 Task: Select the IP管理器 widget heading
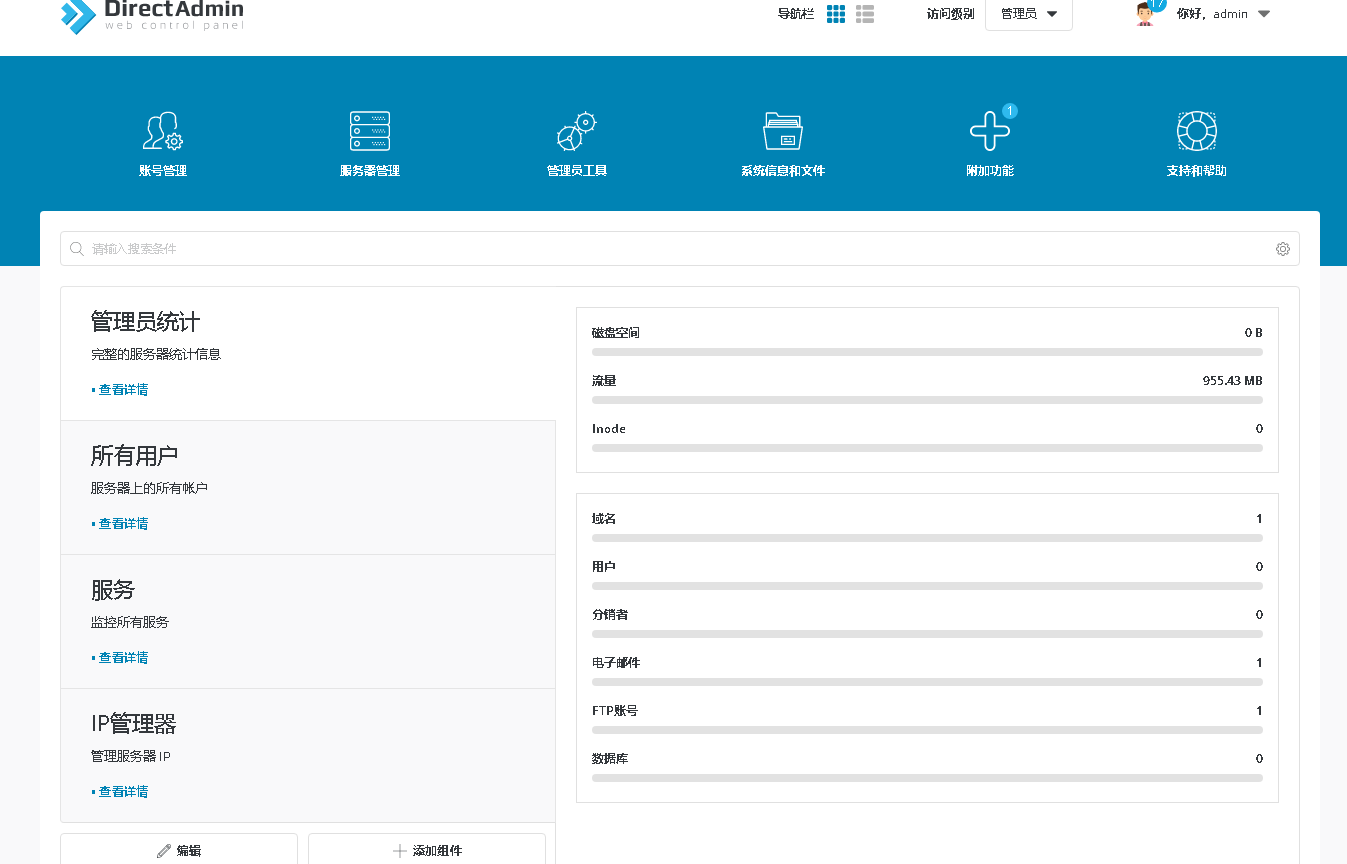coord(134,723)
